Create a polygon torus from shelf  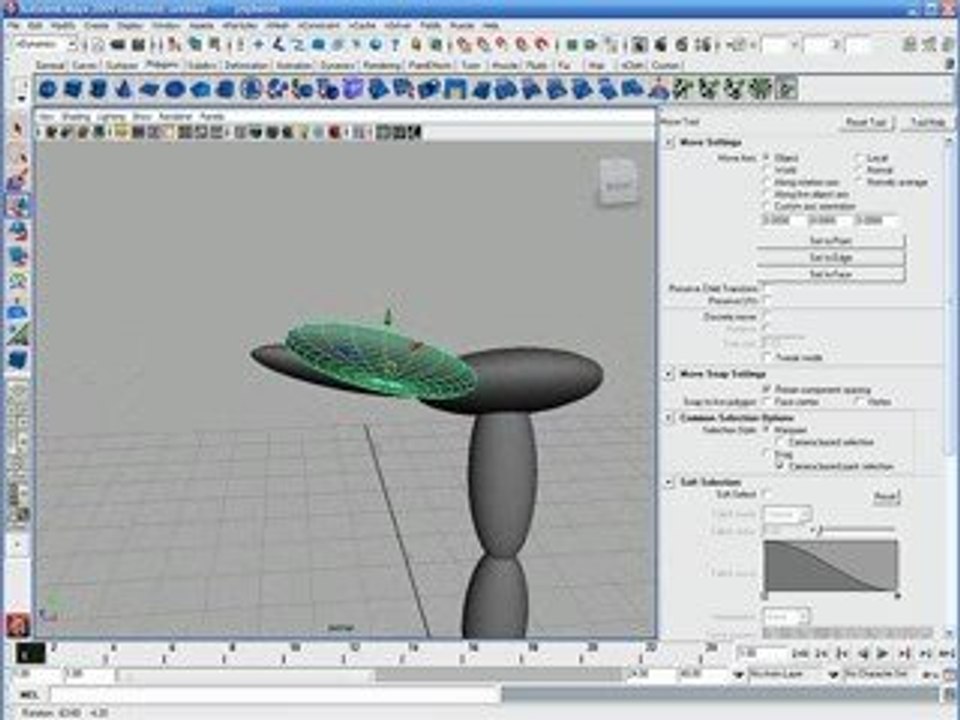point(175,89)
